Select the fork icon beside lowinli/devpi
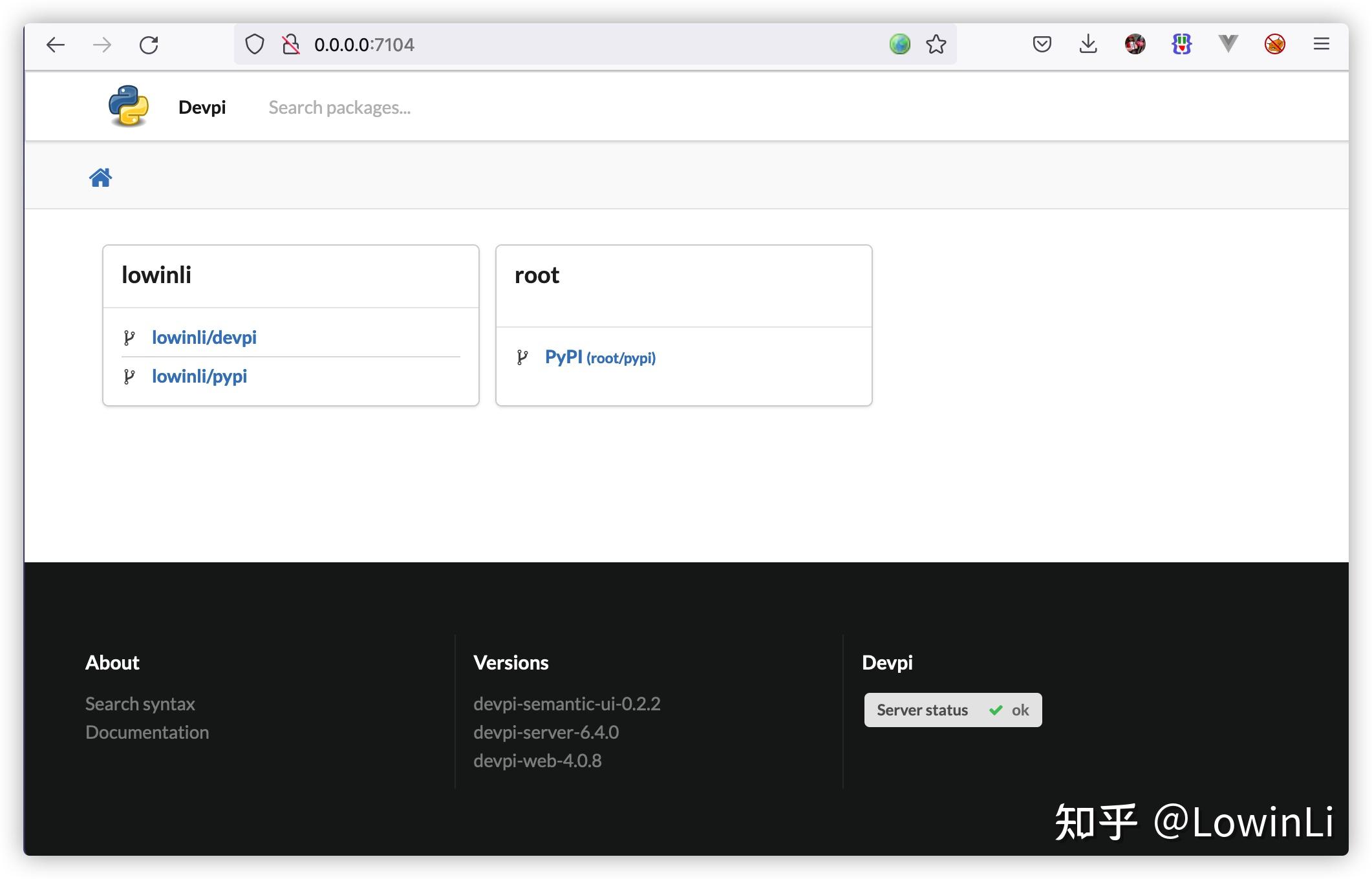The width and height of the screenshot is (1372, 879). click(x=131, y=337)
